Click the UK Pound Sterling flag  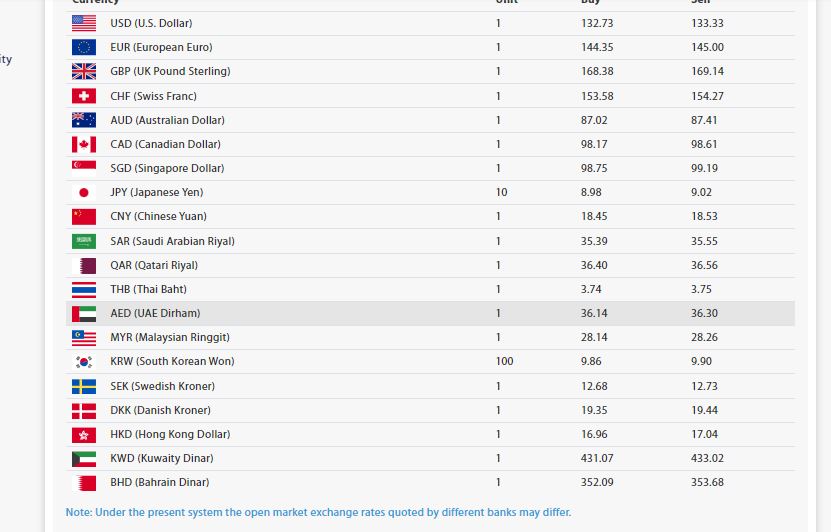pyautogui.click(x=84, y=71)
